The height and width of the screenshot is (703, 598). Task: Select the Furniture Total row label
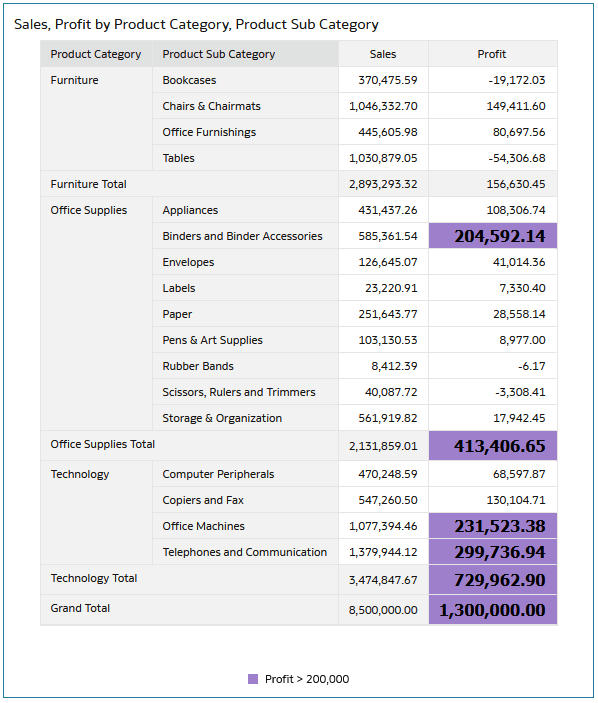point(88,184)
